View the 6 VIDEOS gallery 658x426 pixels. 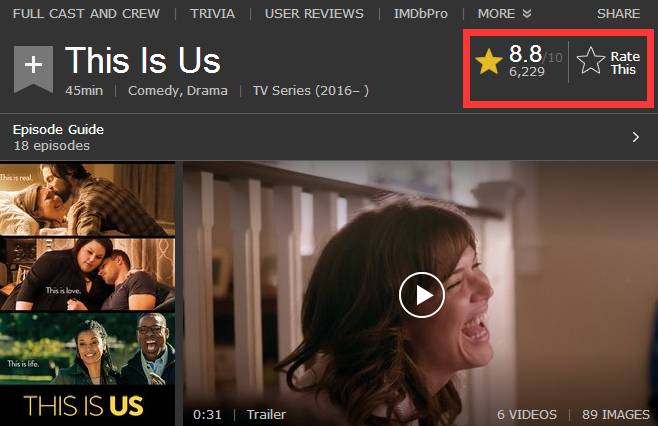527,415
